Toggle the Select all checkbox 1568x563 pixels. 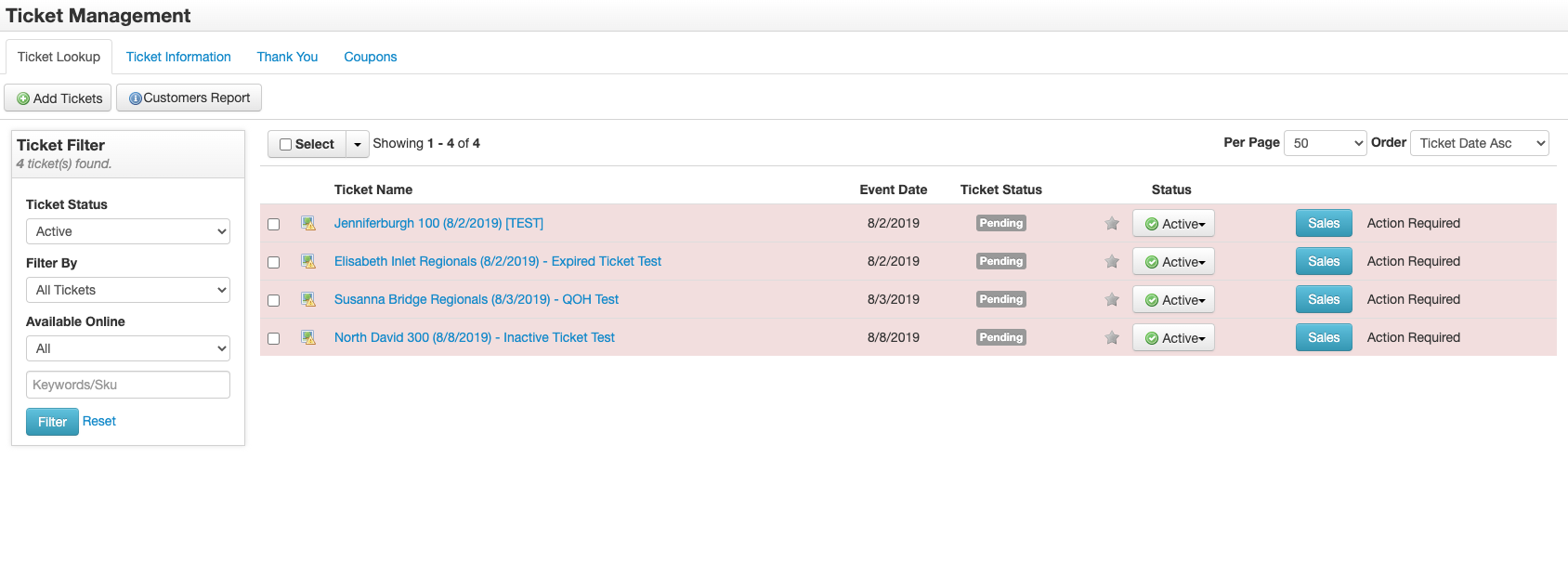tap(286, 145)
